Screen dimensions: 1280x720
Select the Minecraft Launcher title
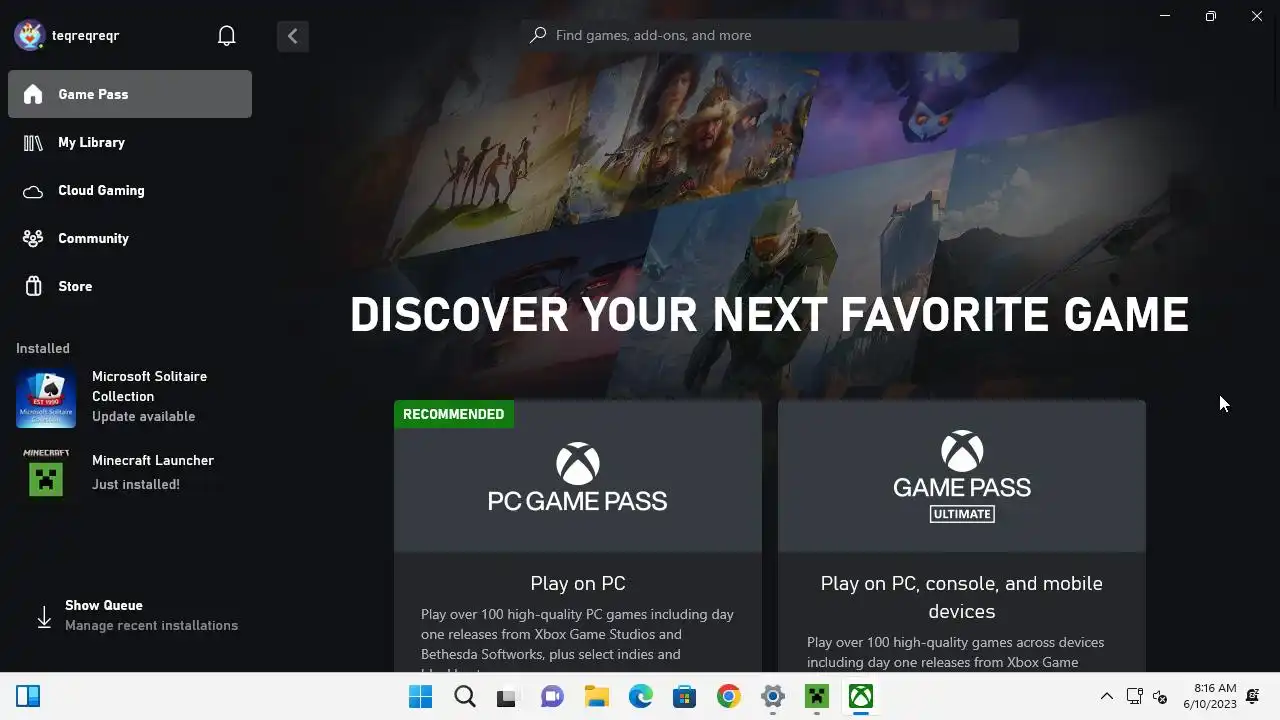[153, 460]
